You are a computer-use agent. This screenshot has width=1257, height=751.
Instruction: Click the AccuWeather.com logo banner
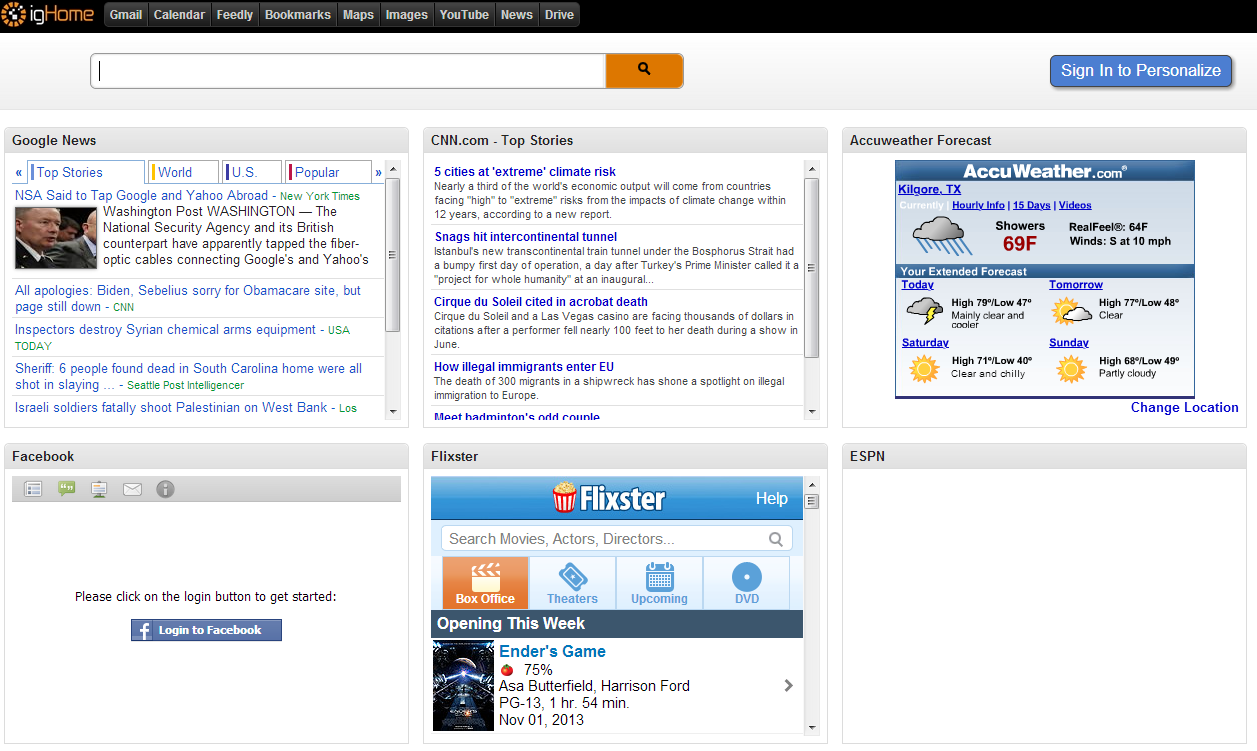(x=1045, y=171)
